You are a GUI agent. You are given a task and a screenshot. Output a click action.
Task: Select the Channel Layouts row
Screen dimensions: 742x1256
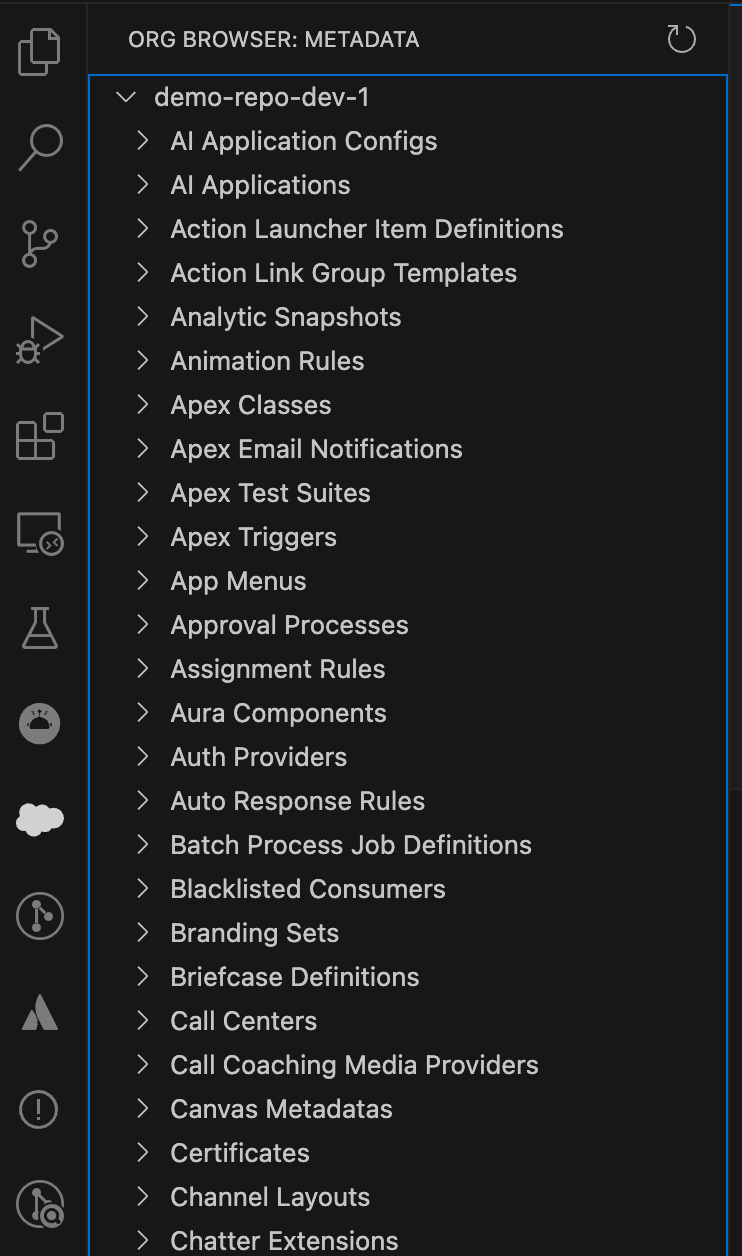tap(408, 1197)
